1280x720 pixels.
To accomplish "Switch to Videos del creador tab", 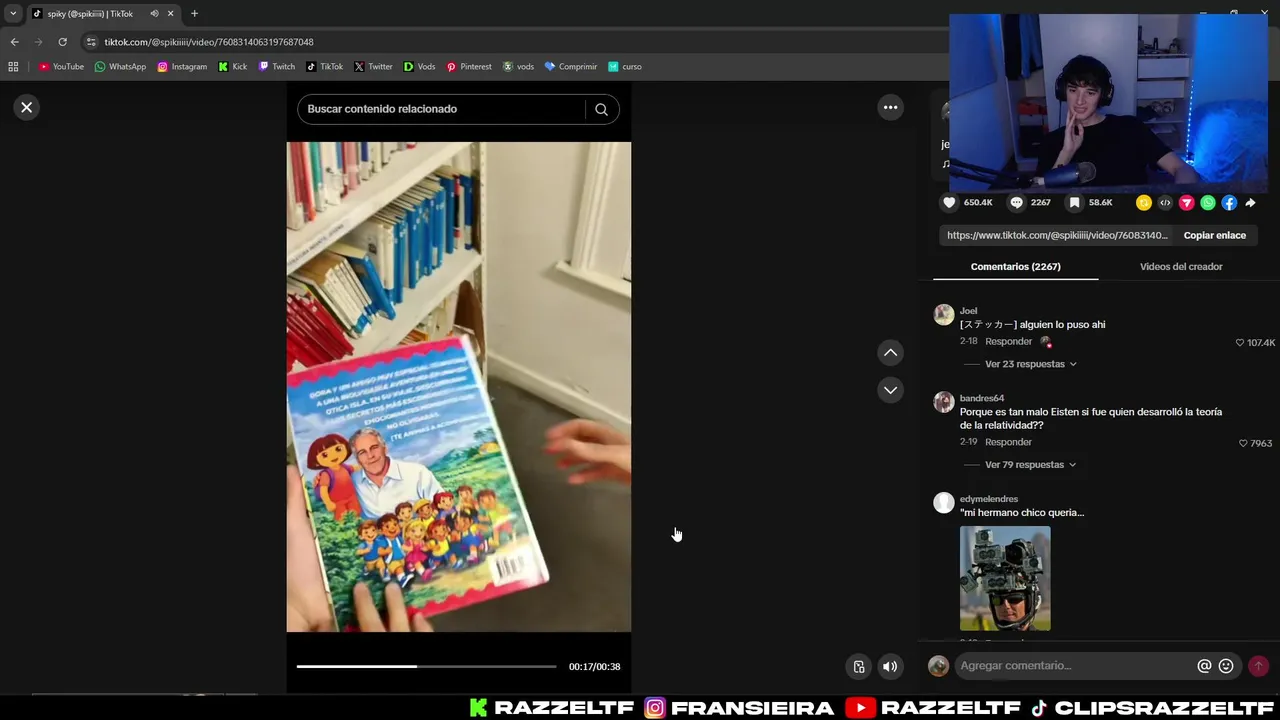I will (x=1181, y=267).
